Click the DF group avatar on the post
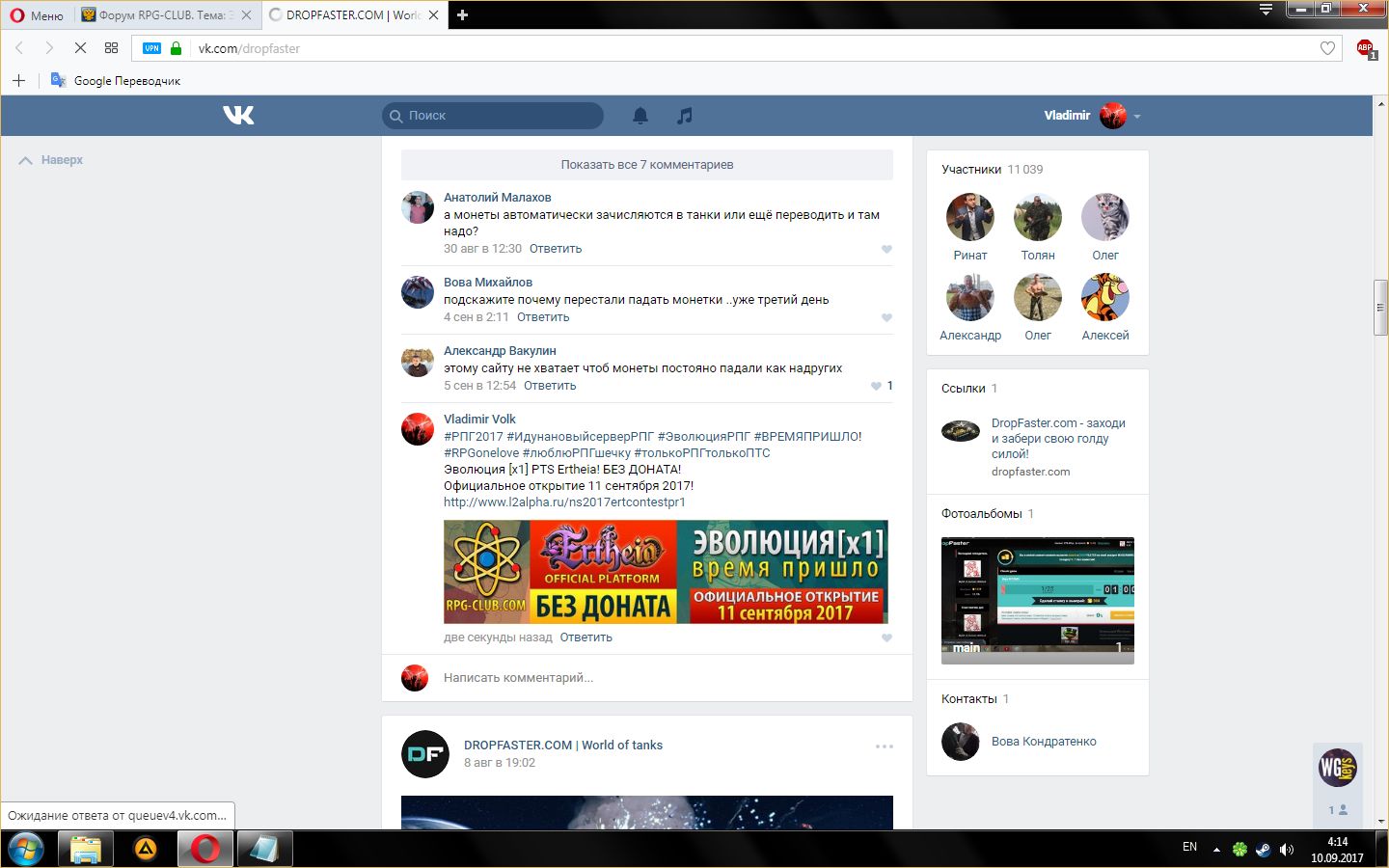Screen dimensions: 1389x868 (x=425, y=753)
